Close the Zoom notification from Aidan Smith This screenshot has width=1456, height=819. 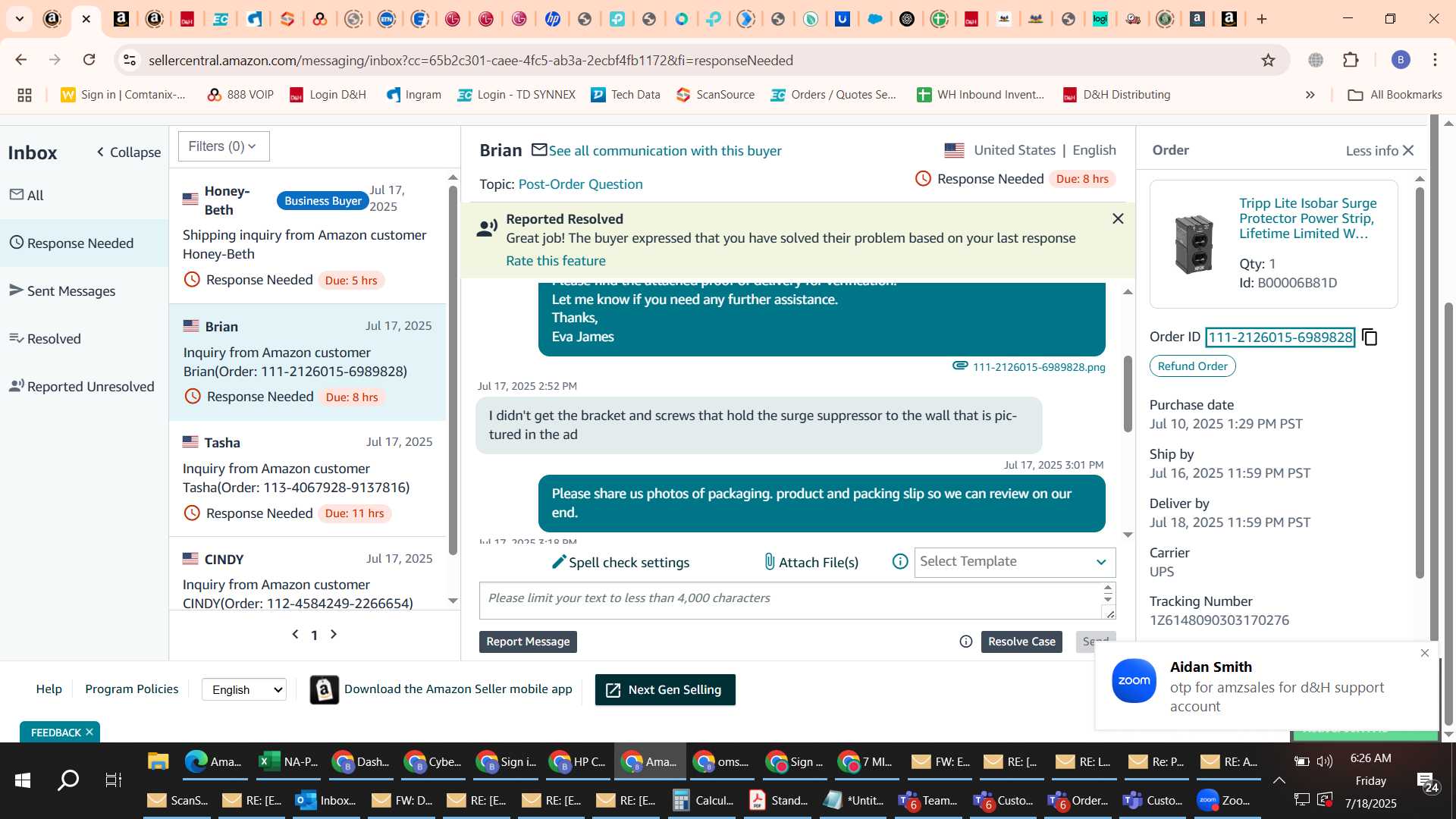pos(1425,654)
